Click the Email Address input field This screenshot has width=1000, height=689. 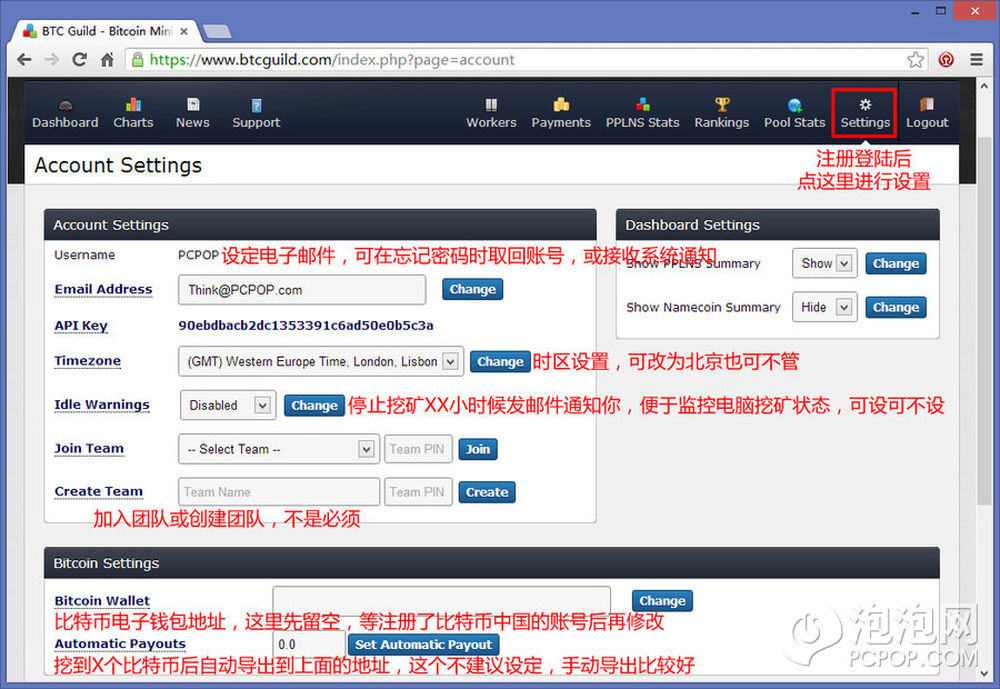coord(302,290)
